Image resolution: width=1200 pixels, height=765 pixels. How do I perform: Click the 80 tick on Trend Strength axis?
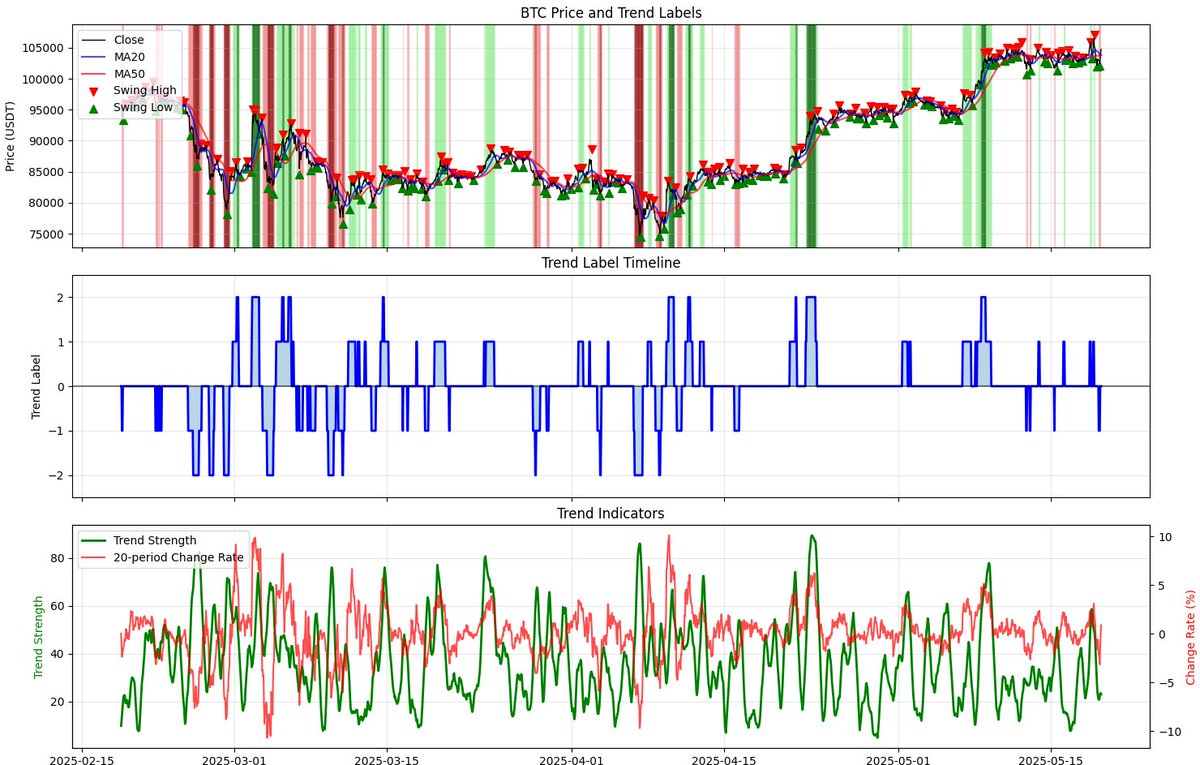(58, 558)
